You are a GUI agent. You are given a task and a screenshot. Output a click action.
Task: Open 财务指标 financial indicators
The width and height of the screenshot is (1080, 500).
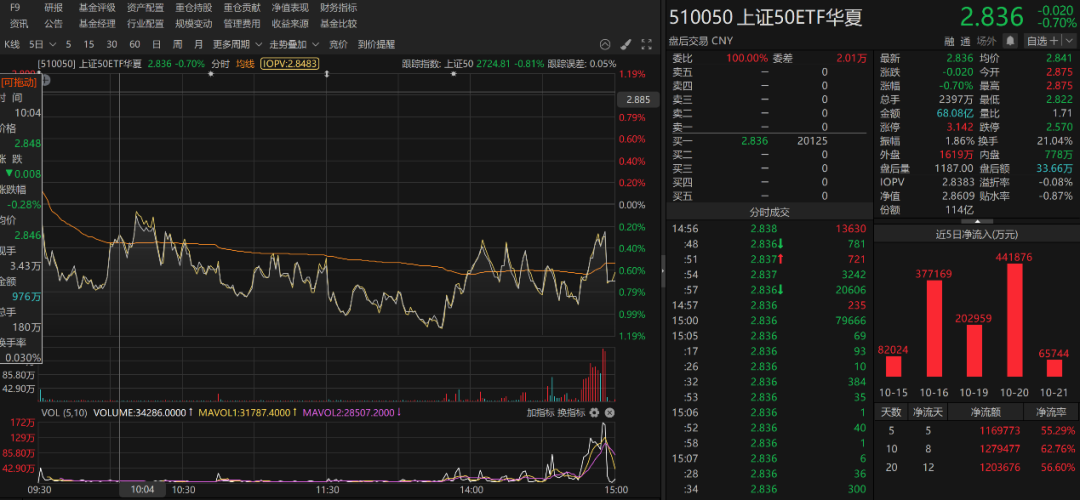click(338, 8)
